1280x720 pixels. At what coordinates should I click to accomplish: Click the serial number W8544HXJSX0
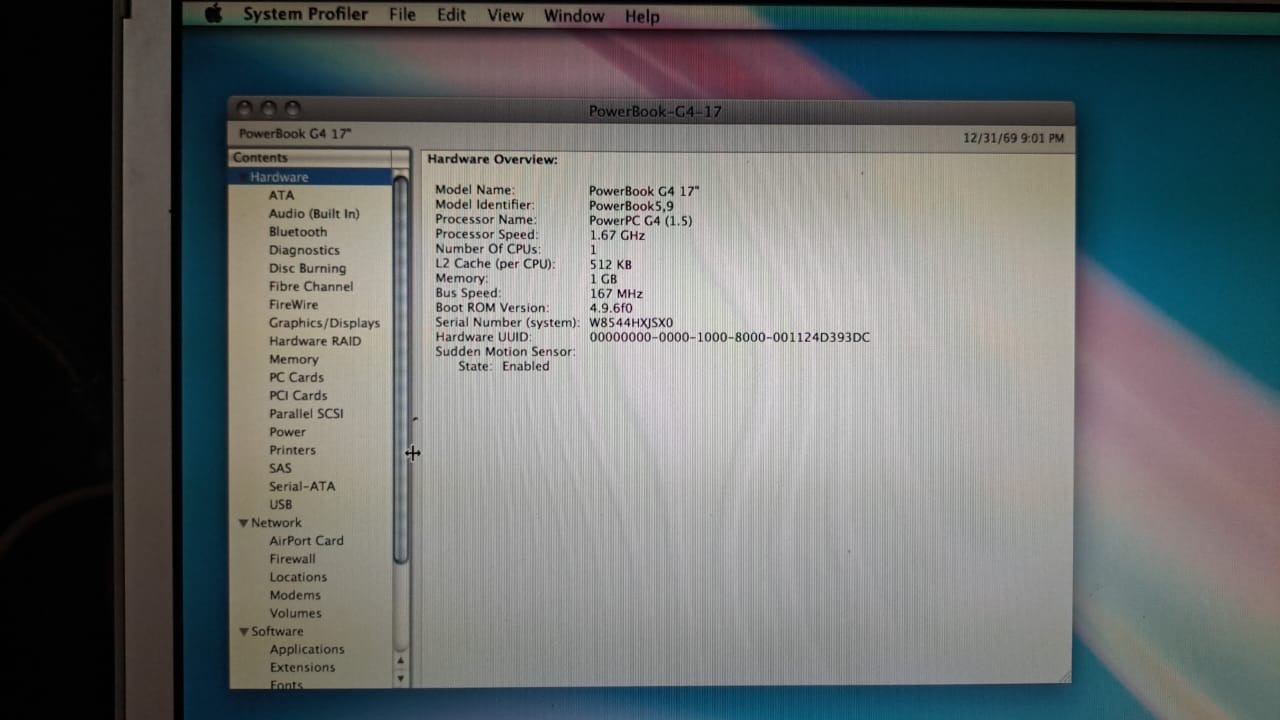tap(631, 323)
